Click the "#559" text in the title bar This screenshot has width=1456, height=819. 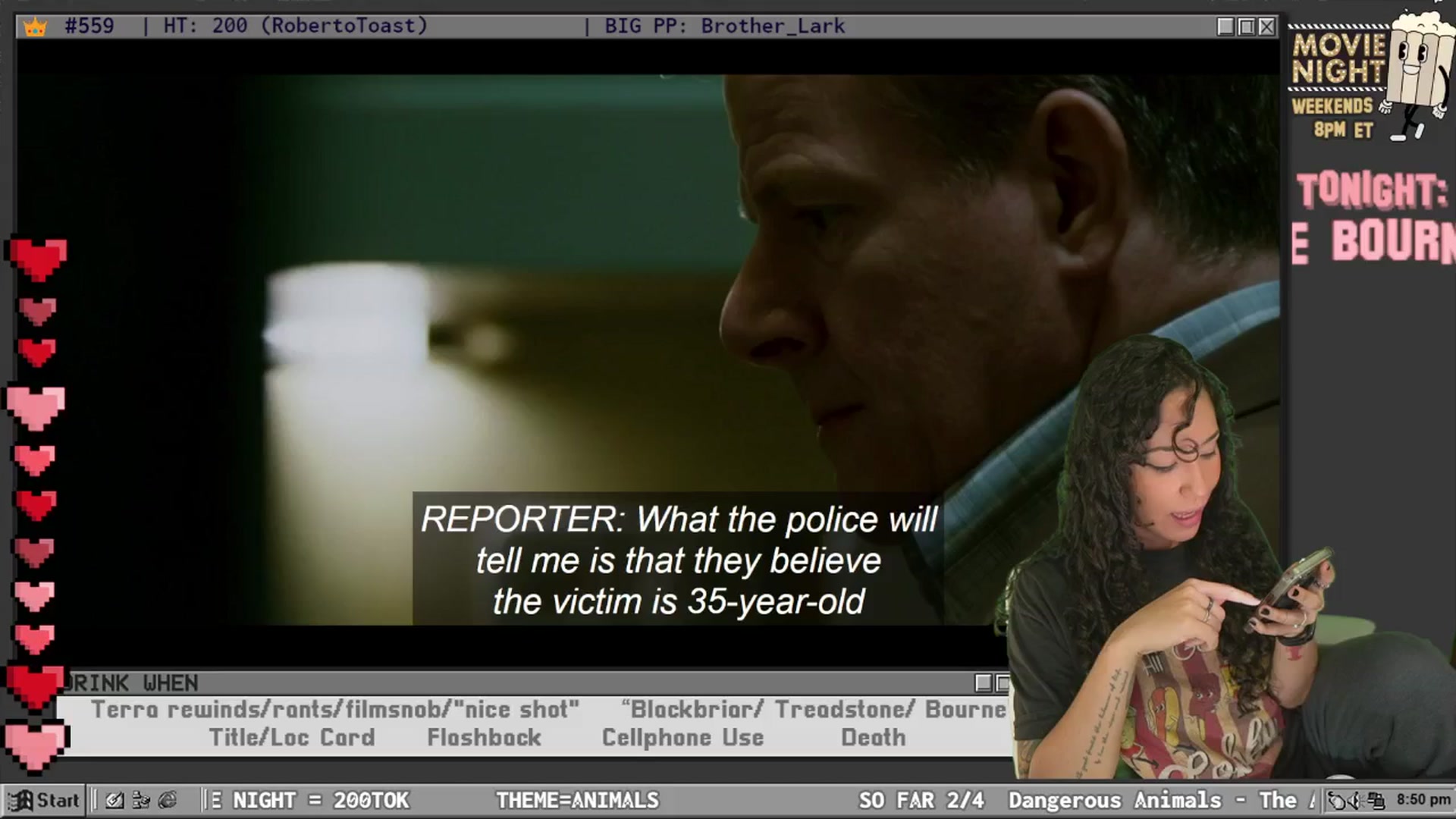point(89,26)
